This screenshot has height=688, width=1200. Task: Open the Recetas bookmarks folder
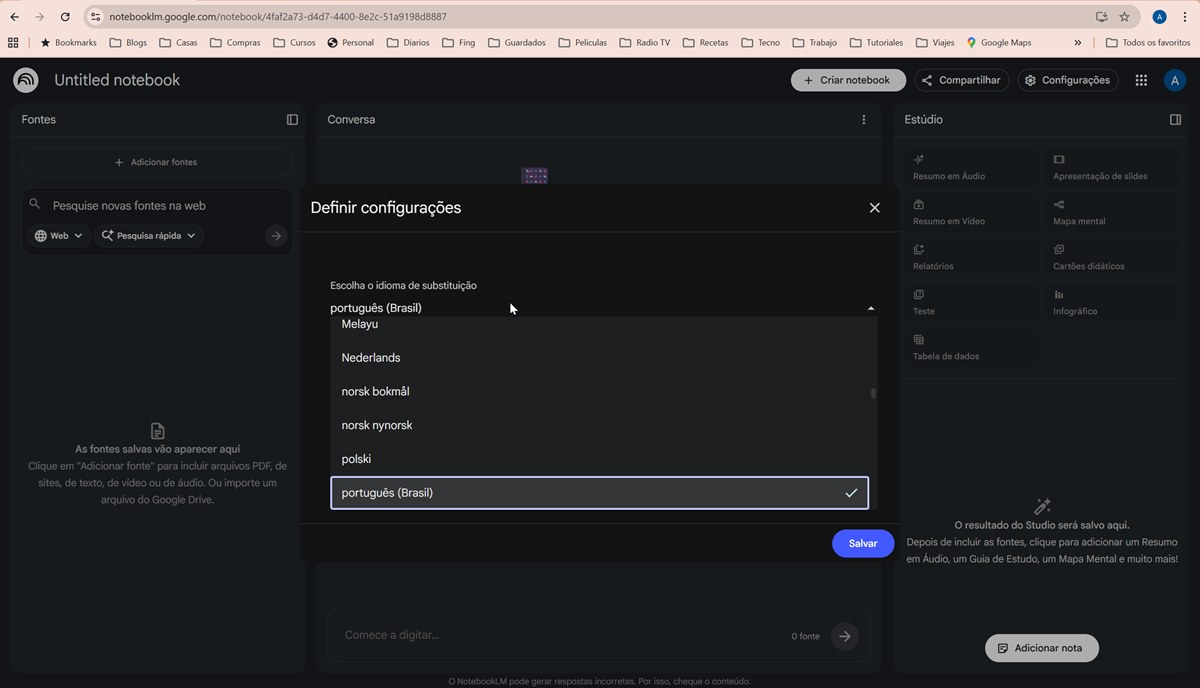tap(705, 43)
